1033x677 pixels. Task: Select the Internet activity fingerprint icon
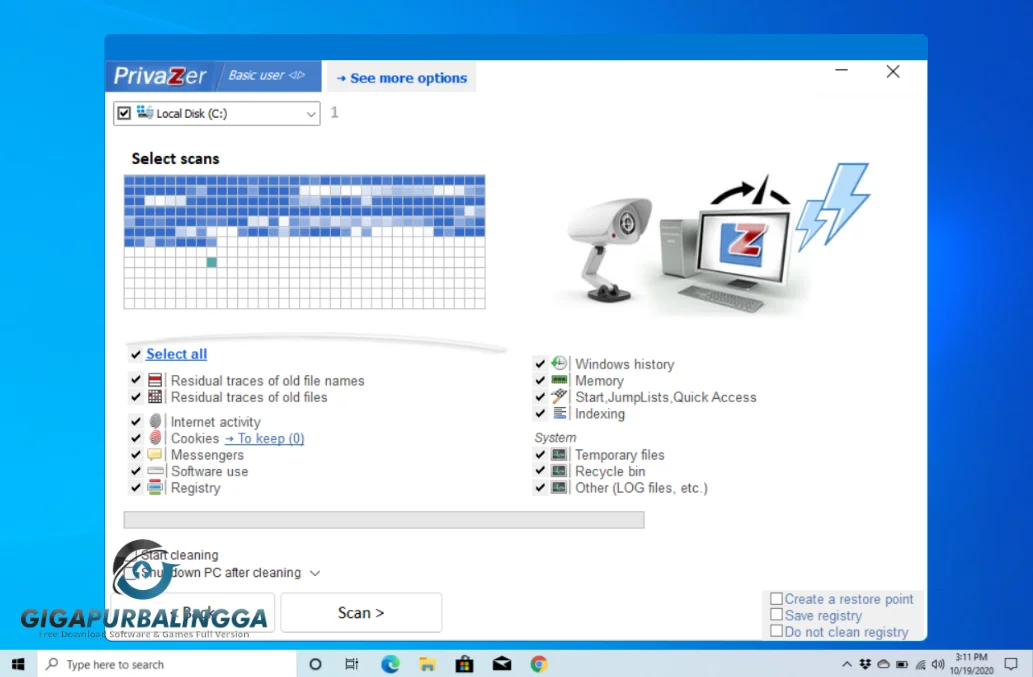tap(153, 421)
